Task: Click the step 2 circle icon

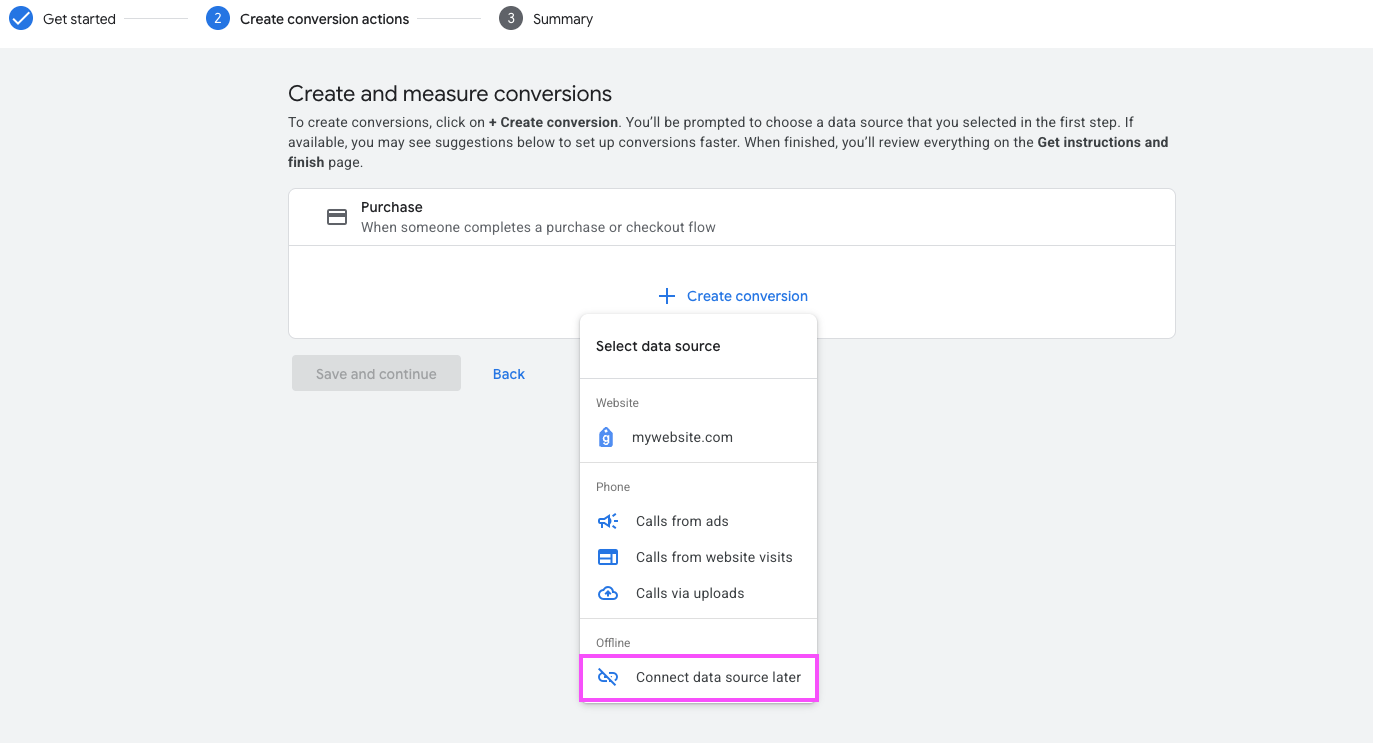Action: tap(218, 18)
